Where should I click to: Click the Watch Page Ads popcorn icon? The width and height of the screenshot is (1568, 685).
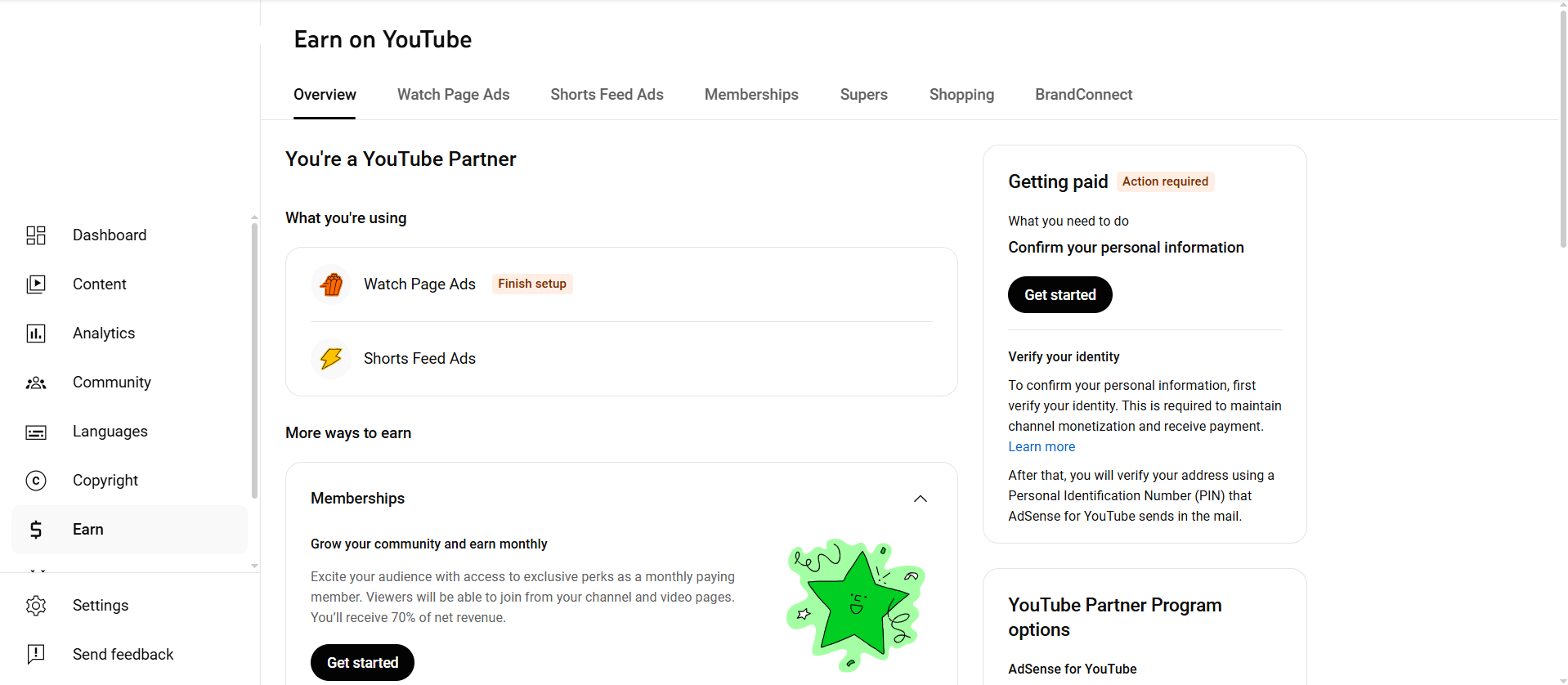331,284
